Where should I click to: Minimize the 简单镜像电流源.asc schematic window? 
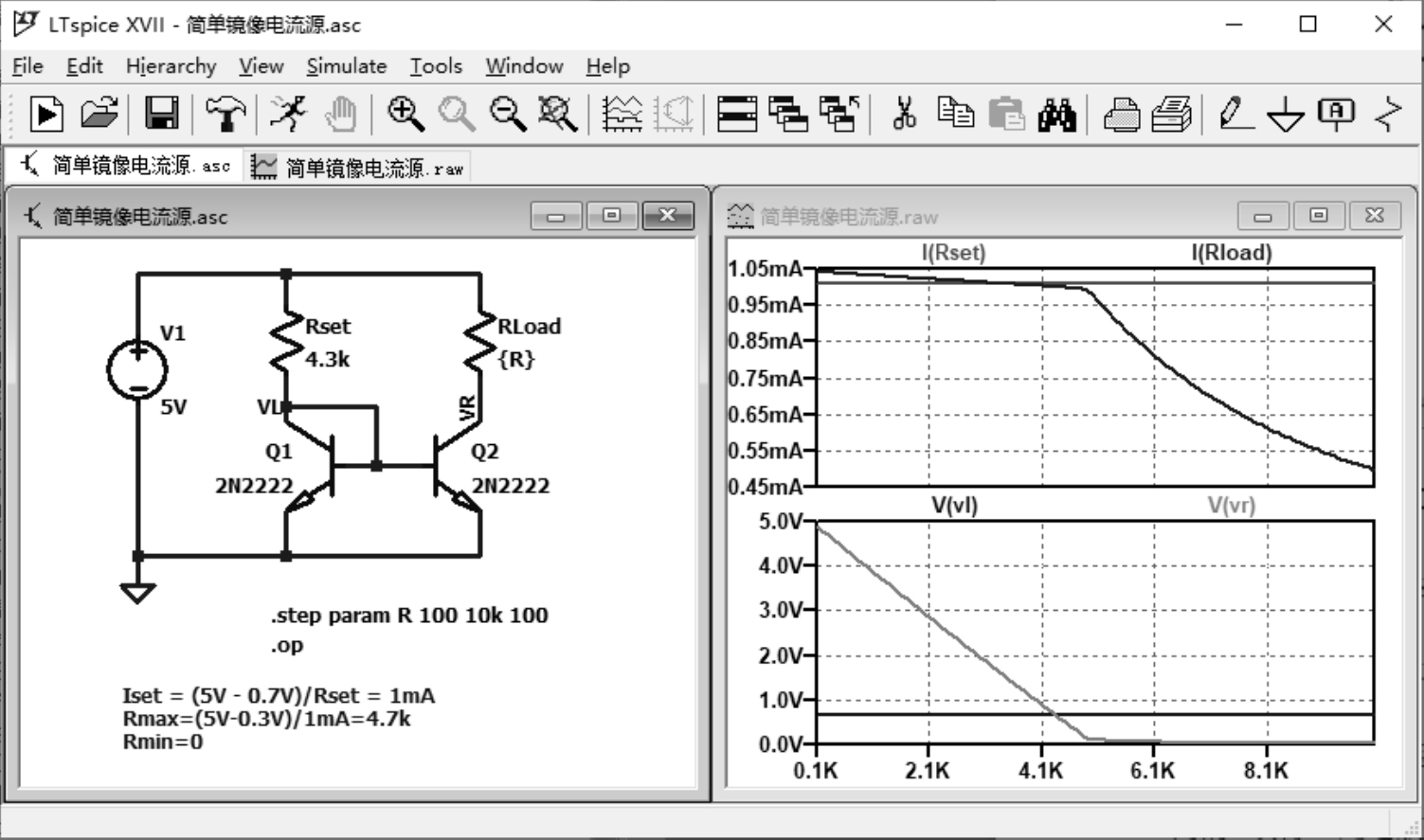point(556,216)
